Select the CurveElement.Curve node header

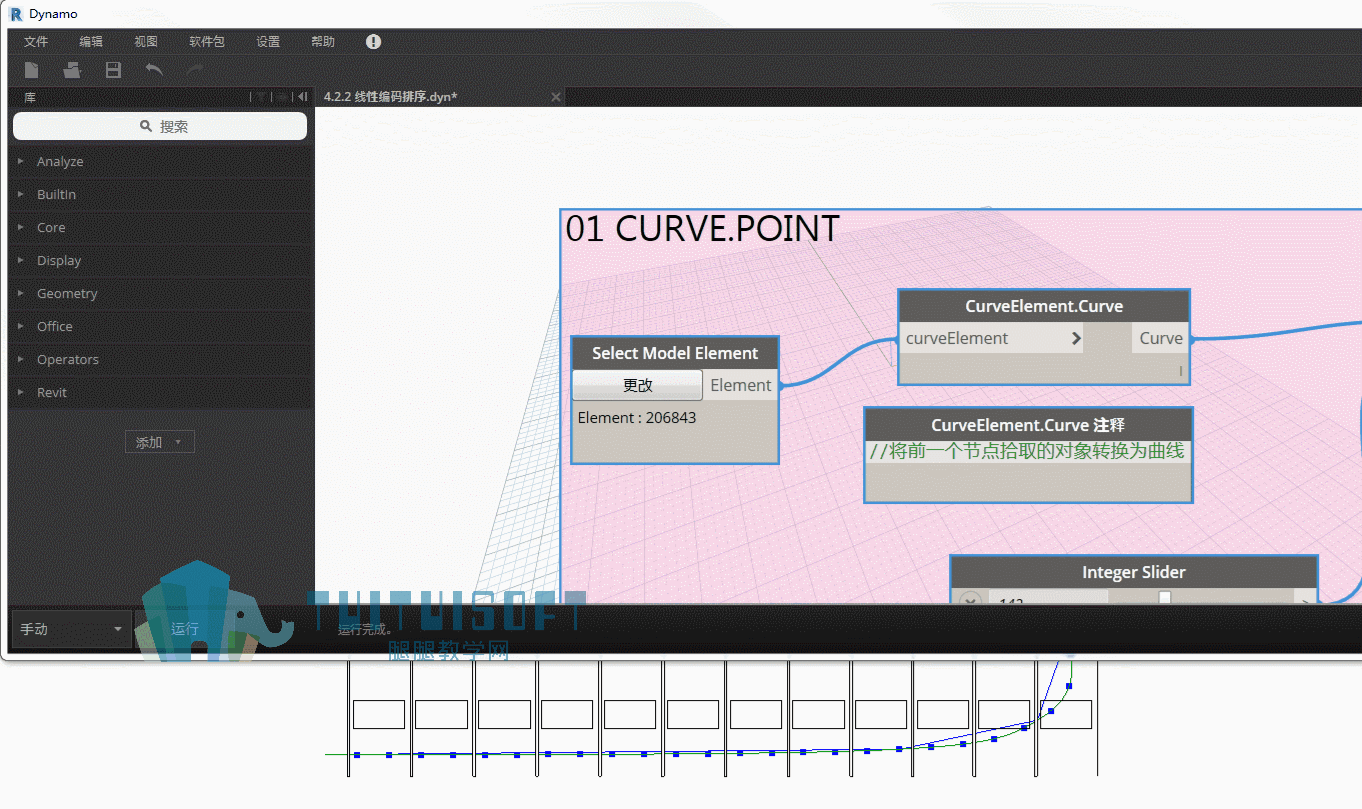click(1044, 307)
